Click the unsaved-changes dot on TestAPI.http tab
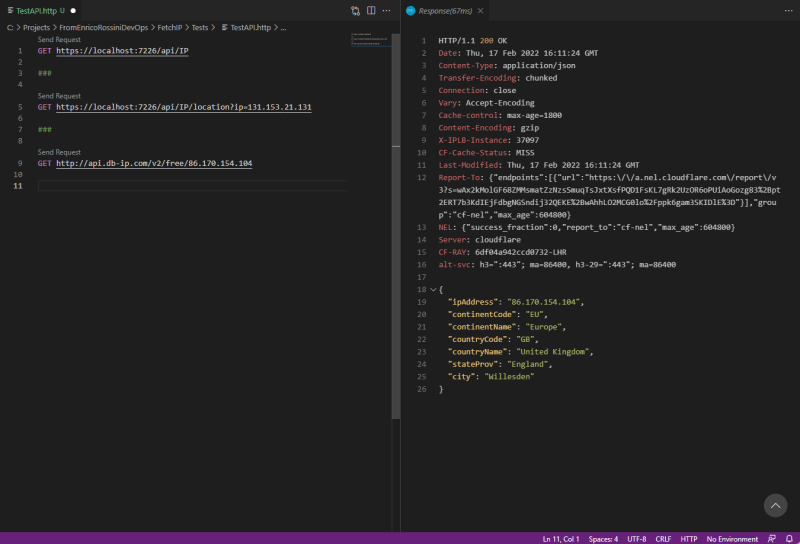The image size is (800, 544). pos(73,11)
